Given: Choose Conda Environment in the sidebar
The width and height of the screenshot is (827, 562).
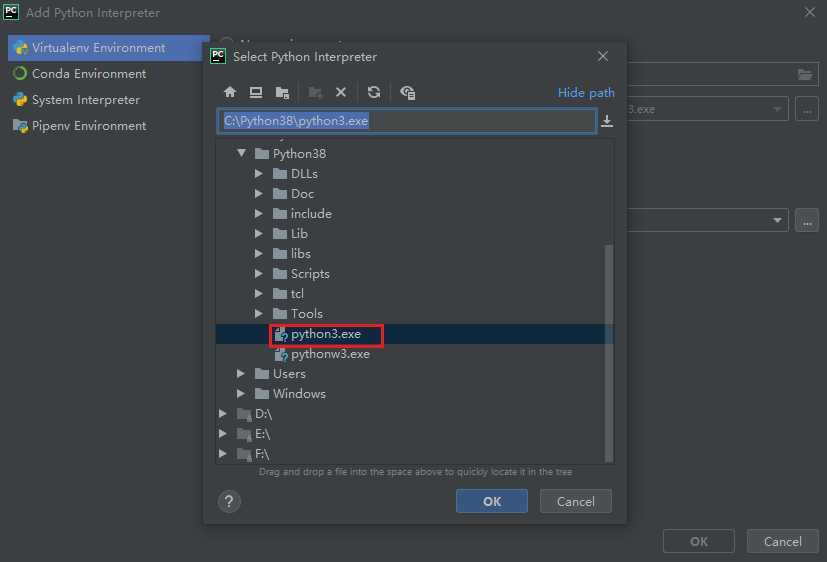Looking at the screenshot, I should [x=88, y=74].
